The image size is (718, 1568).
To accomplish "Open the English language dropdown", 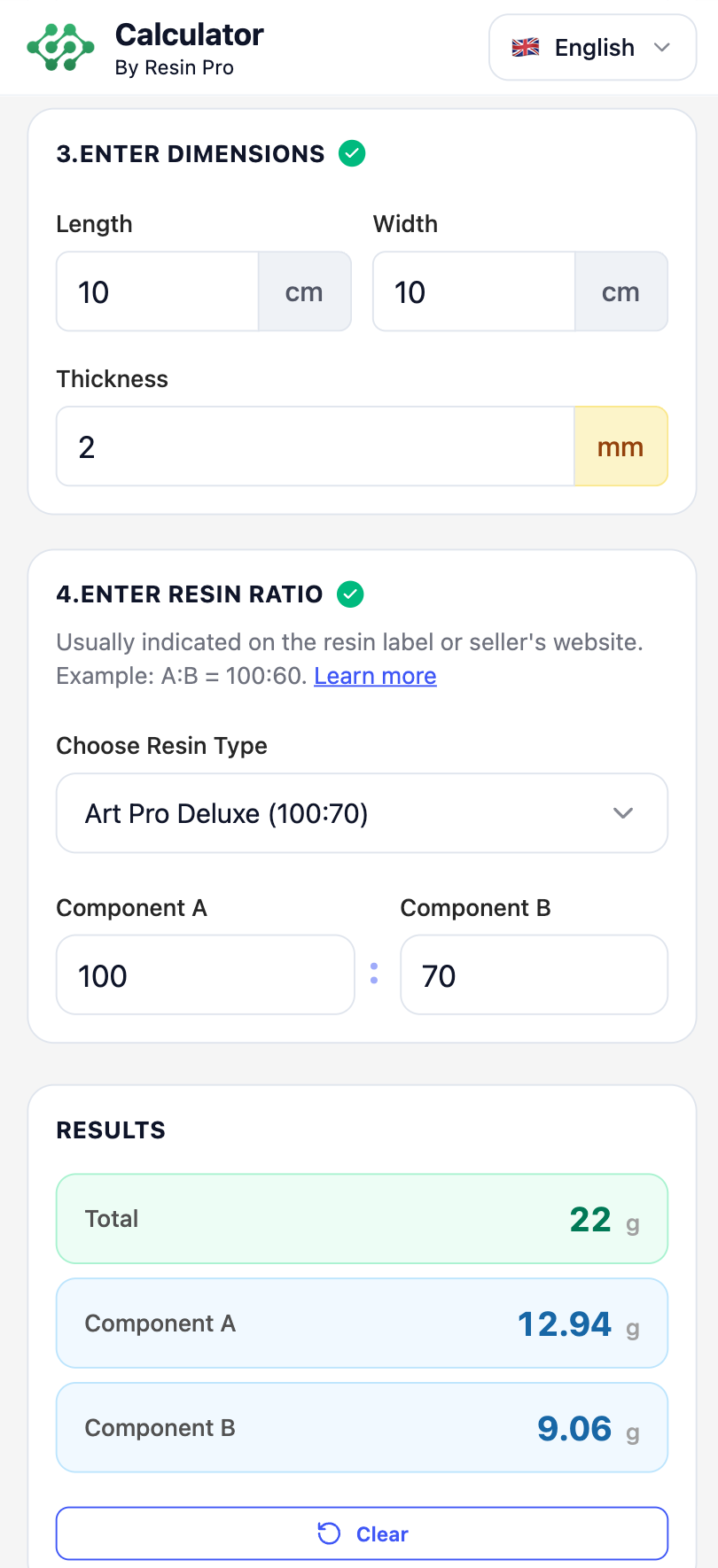I will (x=592, y=48).
